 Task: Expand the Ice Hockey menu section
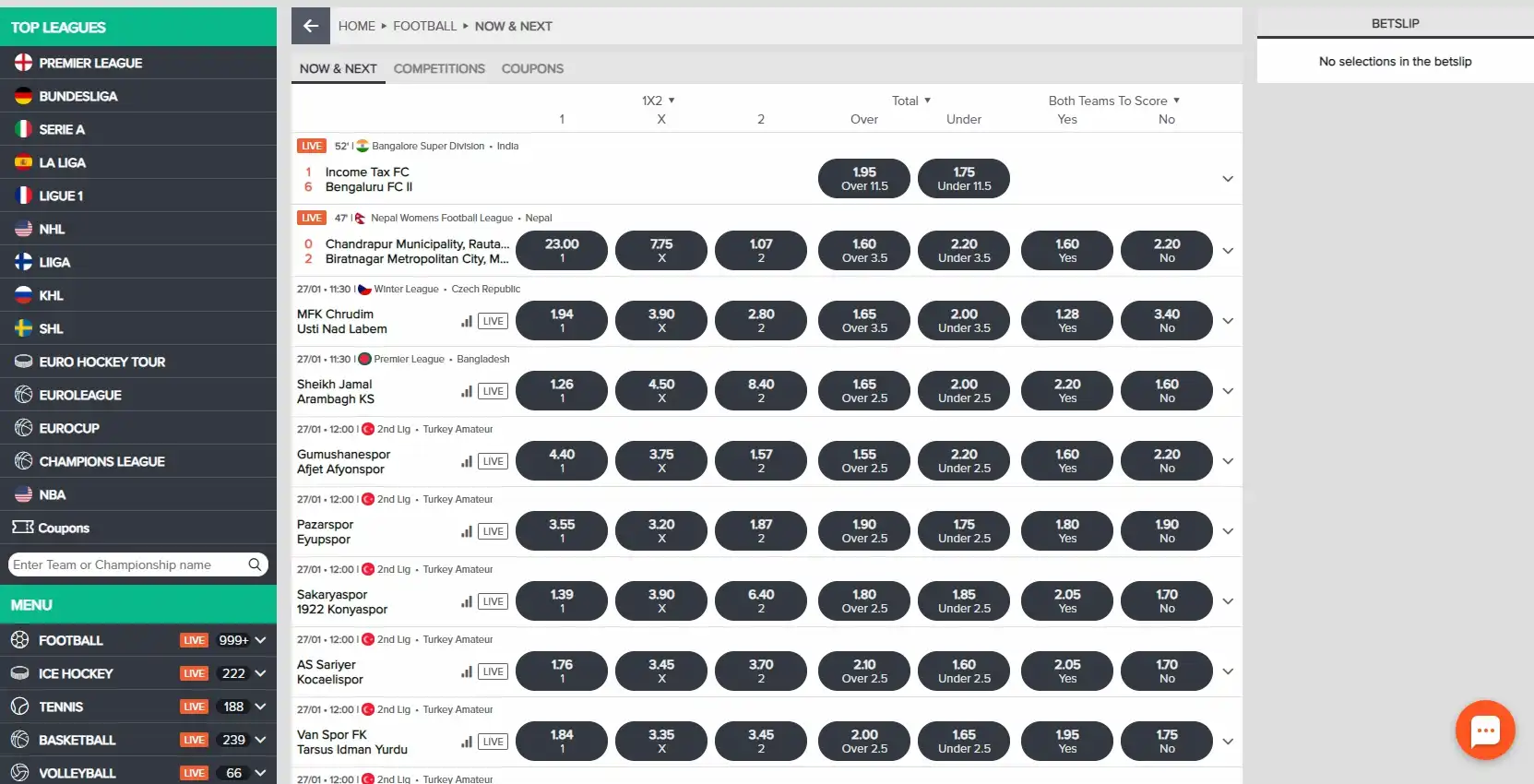click(x=261, y=673)
